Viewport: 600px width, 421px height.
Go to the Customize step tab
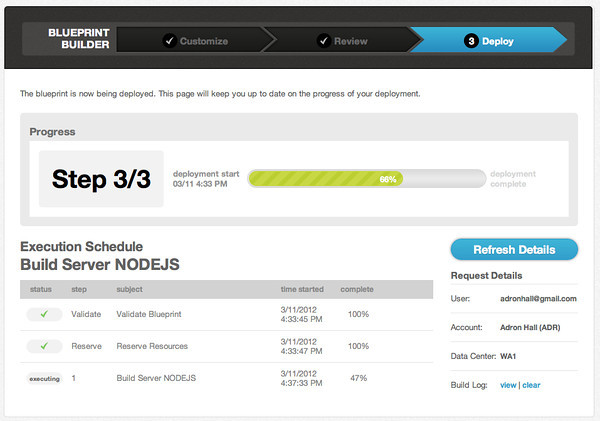coord(195,40)
